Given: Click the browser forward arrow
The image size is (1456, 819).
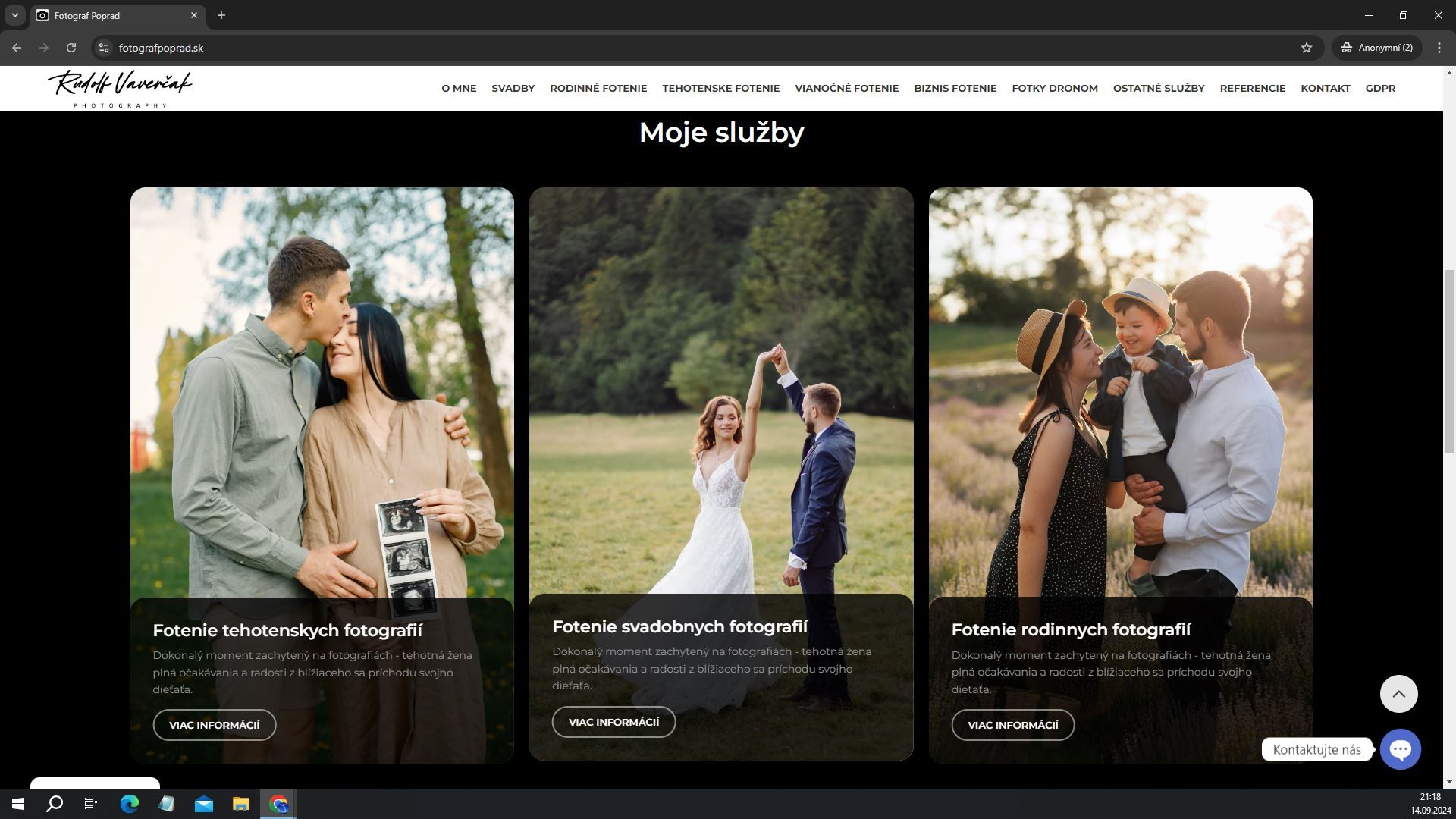Looking at the screenshot, I should point(44,48).
